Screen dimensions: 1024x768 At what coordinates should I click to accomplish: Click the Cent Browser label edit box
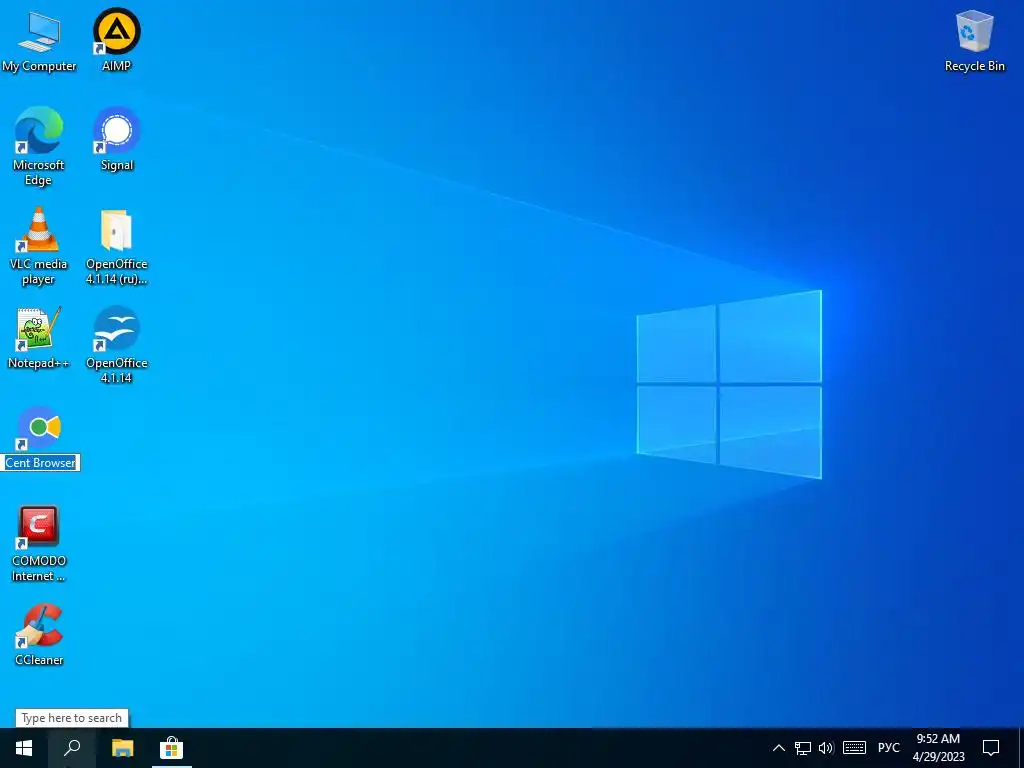point(40,462)
